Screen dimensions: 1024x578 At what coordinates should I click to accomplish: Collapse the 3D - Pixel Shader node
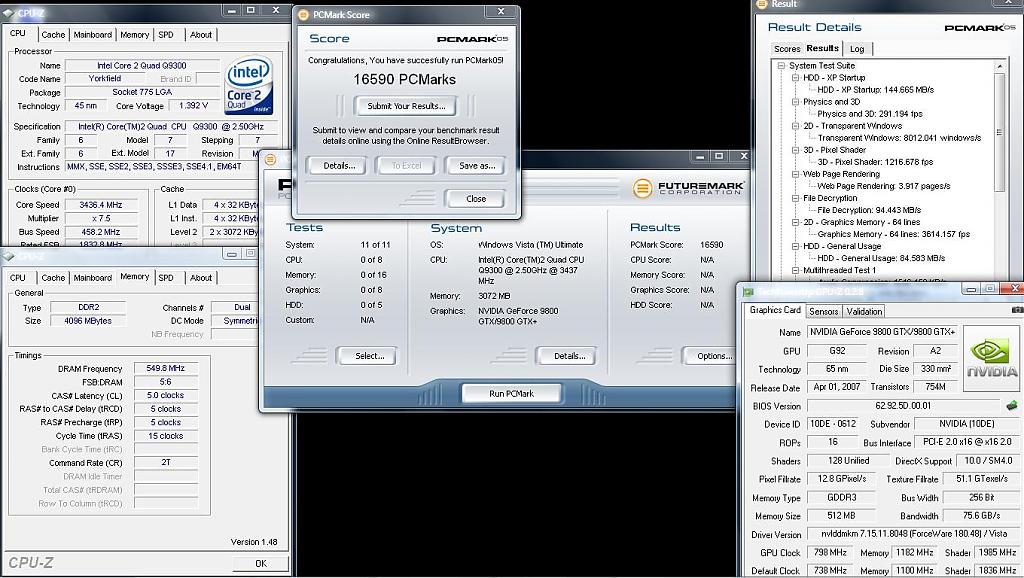[795, 150]
